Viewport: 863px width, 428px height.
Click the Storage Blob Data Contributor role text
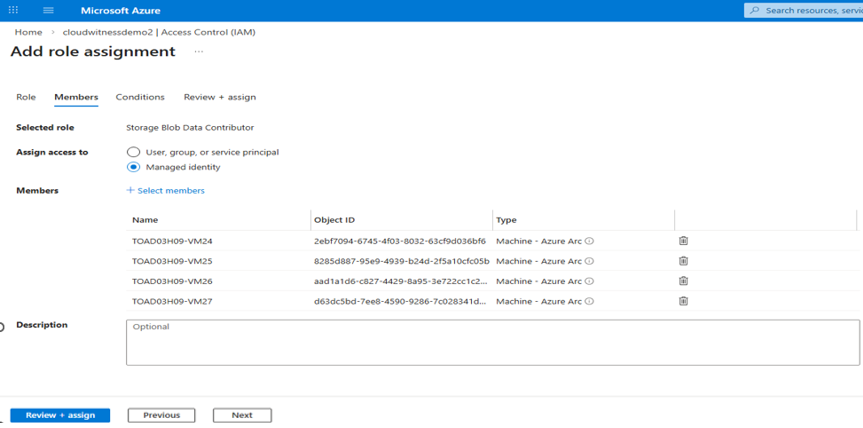click(190, 128)
